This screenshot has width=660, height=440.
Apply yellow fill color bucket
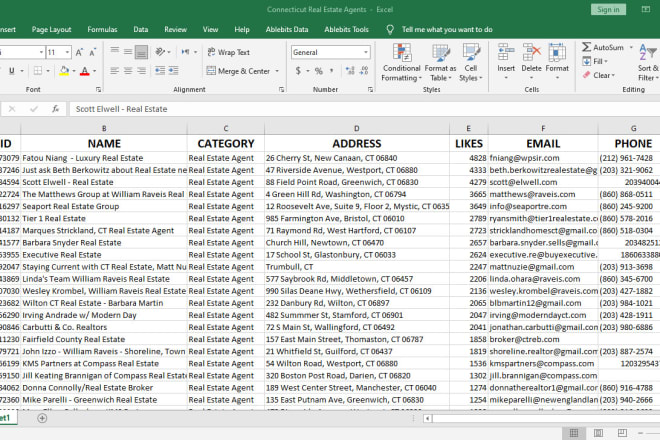64,71
